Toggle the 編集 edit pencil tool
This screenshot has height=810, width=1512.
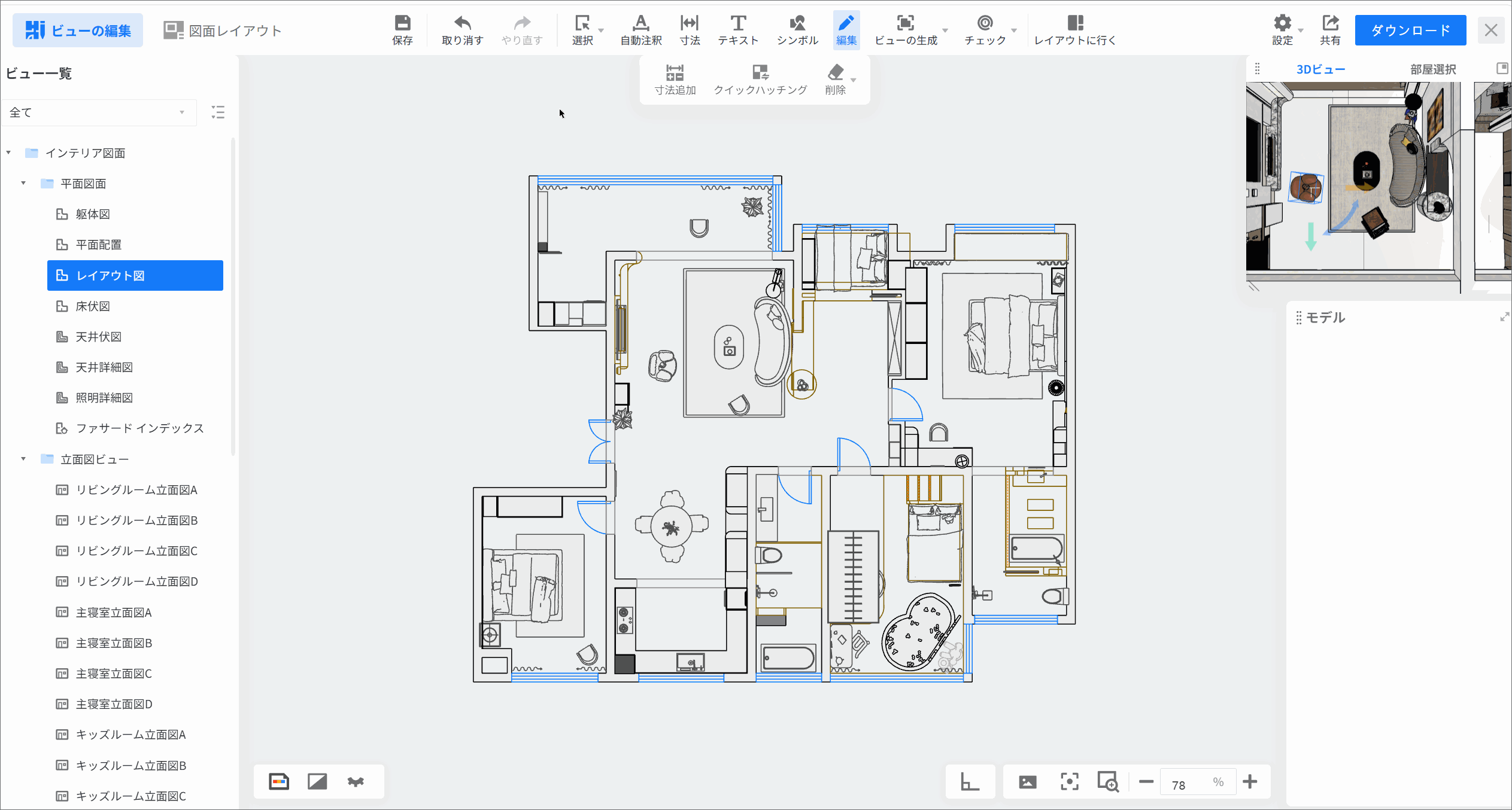click(846, 30)
